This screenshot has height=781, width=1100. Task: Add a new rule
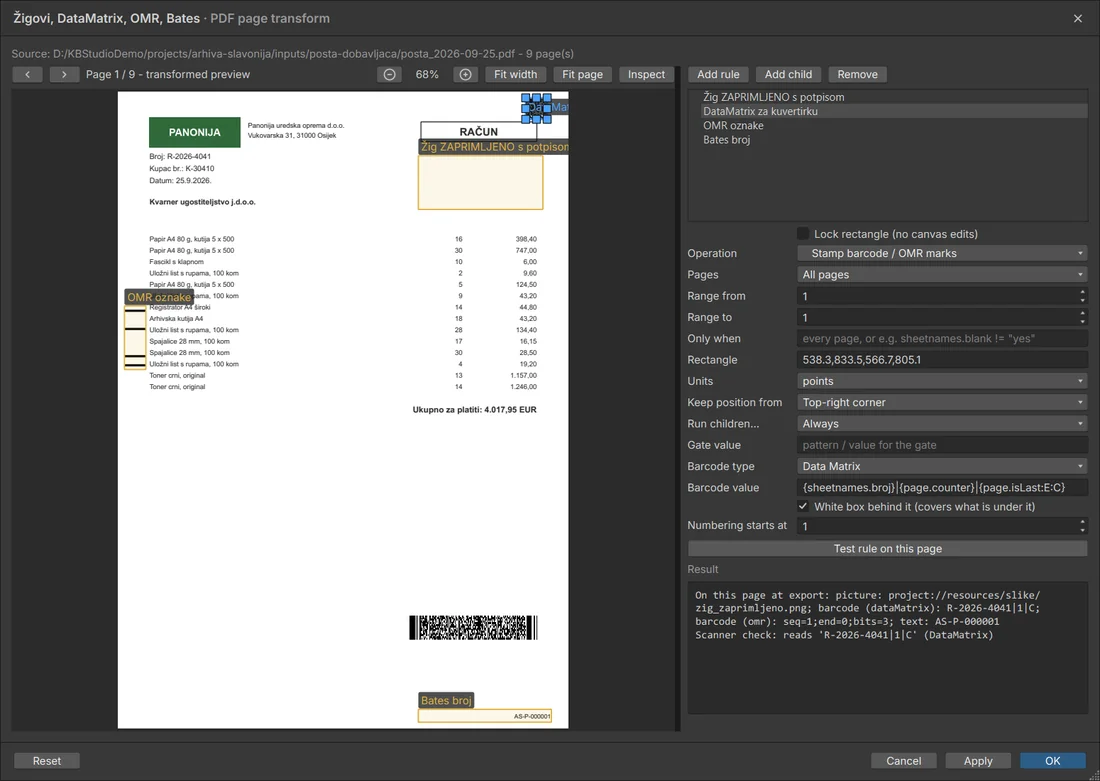coord(718,74)
